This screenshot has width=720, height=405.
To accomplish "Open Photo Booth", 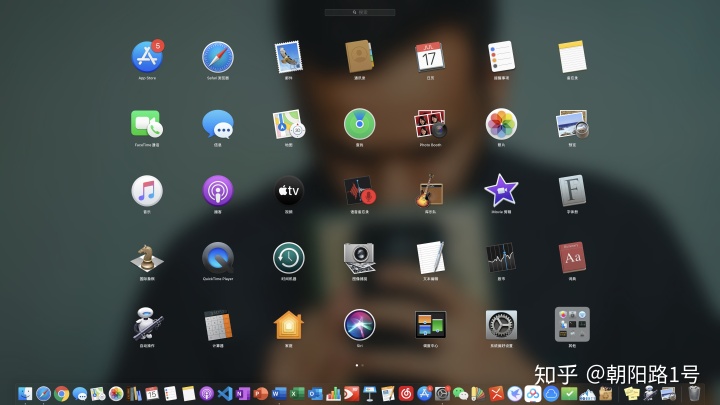I will tap(430, 124).
